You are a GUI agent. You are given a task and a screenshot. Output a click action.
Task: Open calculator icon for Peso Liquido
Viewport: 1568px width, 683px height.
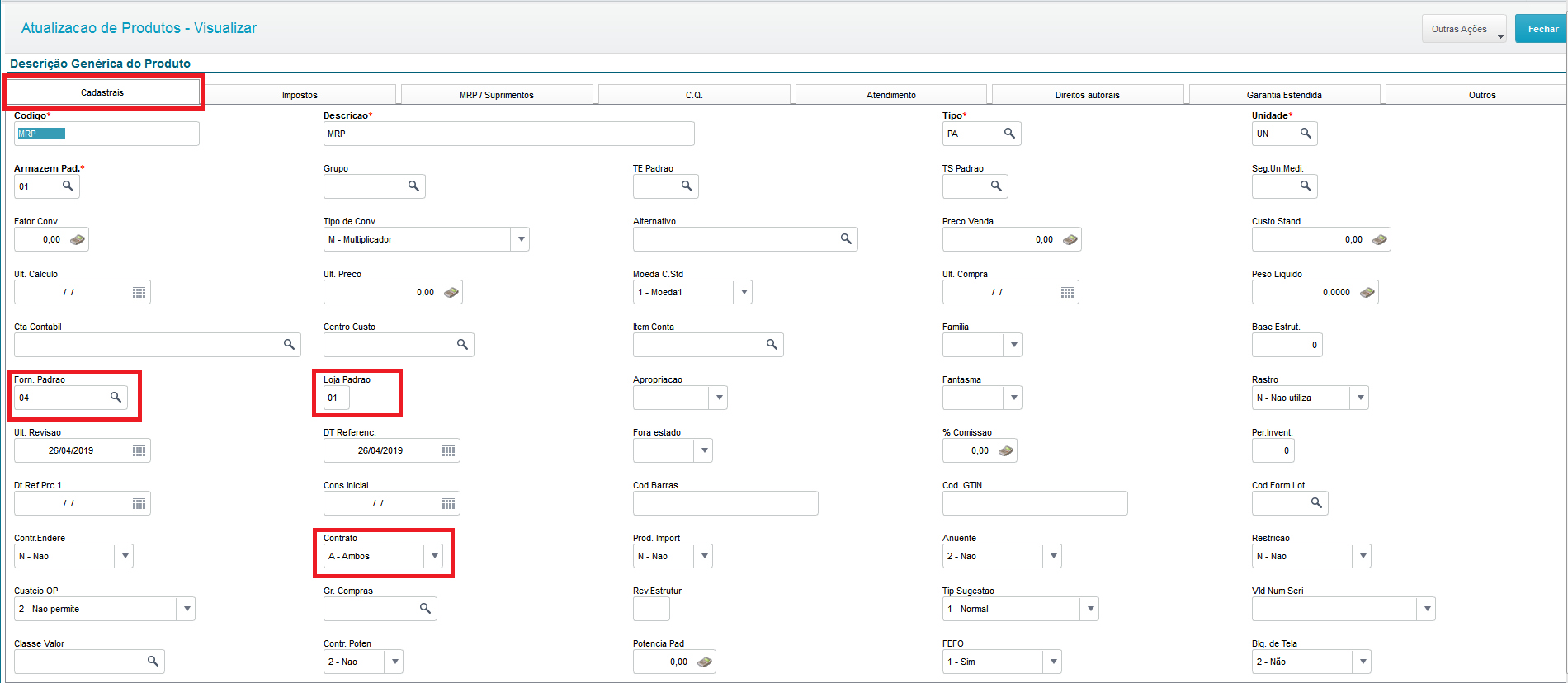tap(1367, 292)
